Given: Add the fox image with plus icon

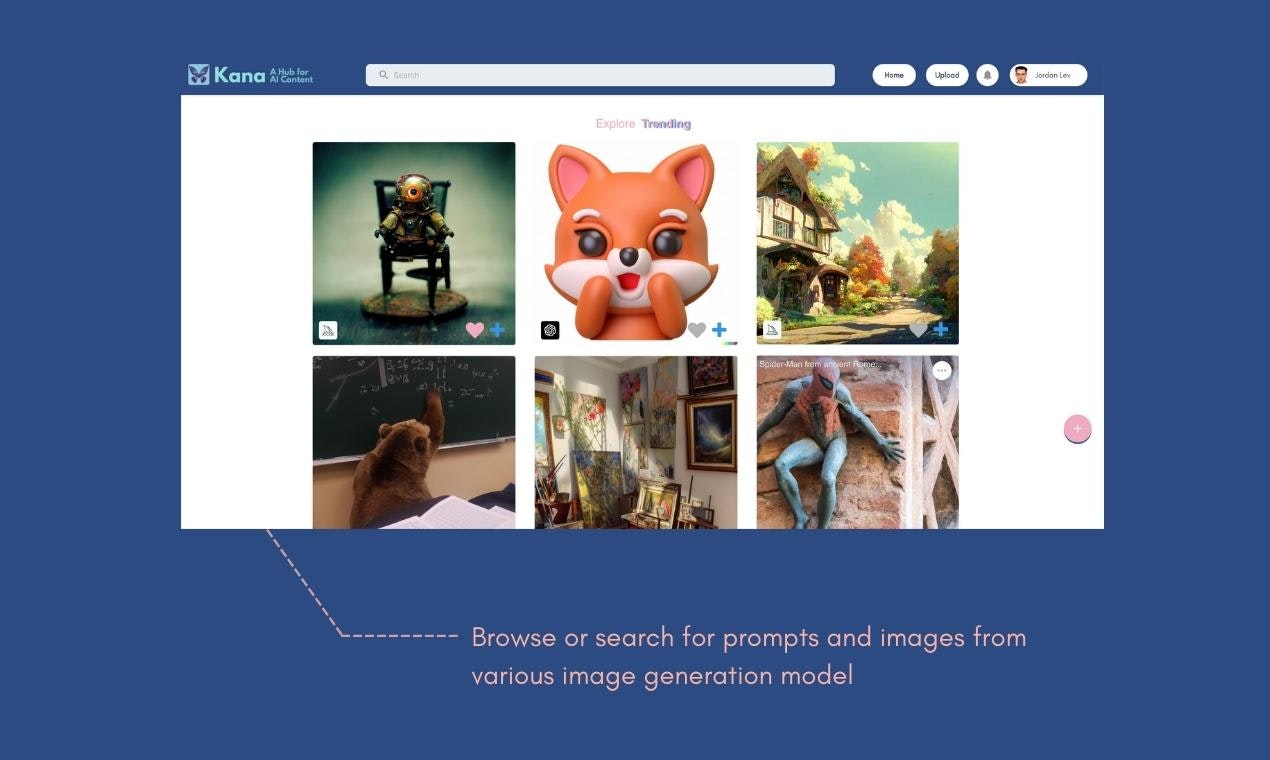Looking at the screenshot, I should point(719,330).
